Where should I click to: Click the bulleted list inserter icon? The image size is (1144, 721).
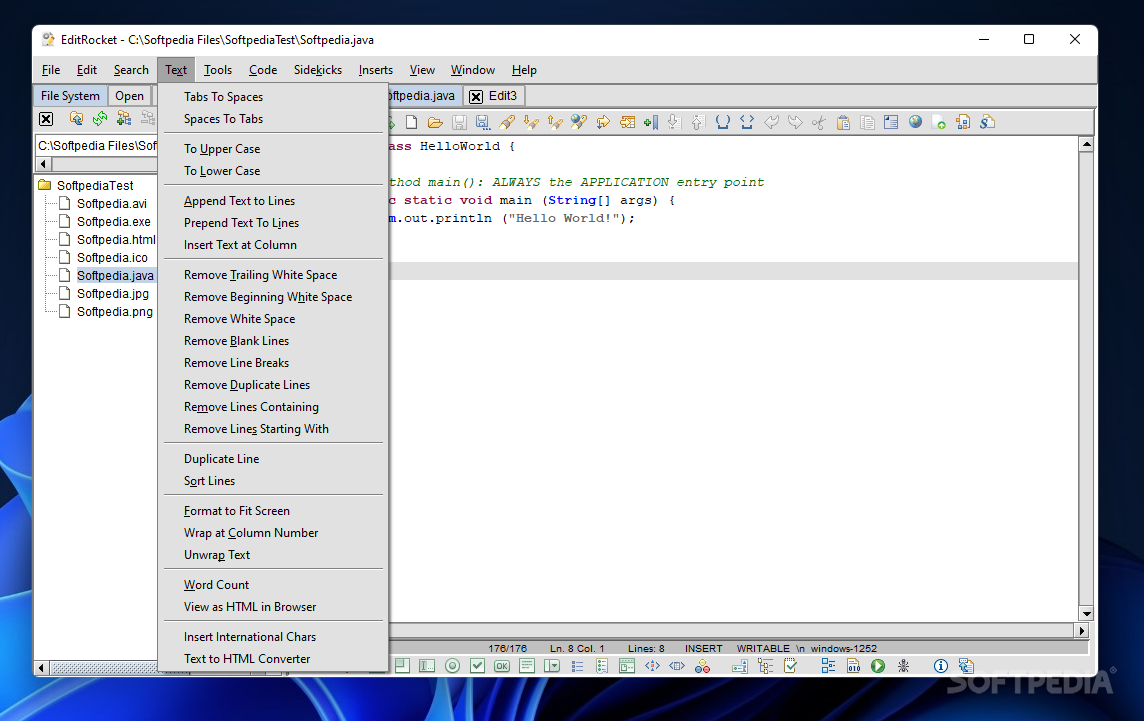[x=577, y=666]
